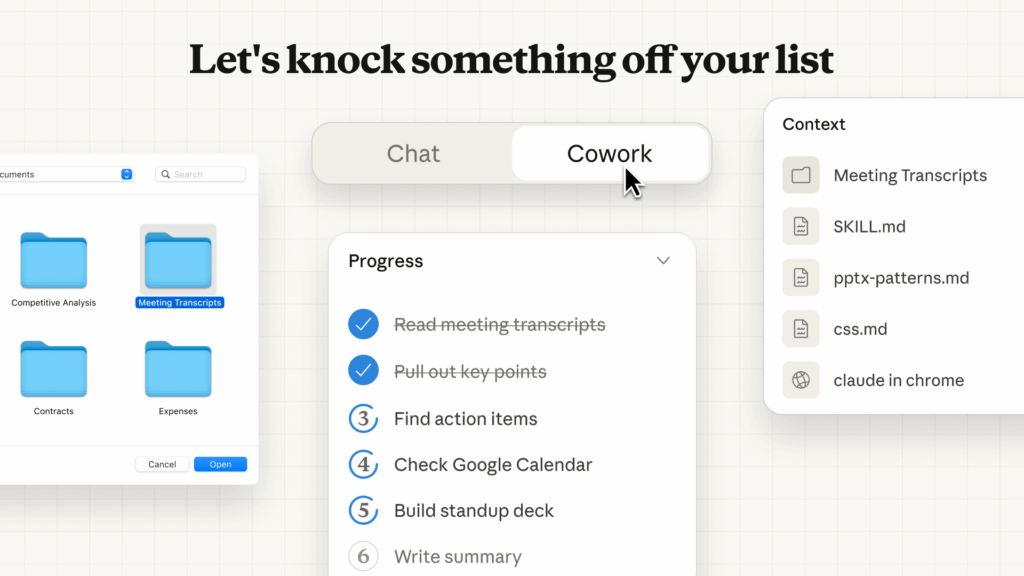The image size is (1024, 576).
Task: Select the pptx-patterns.md file icon
Action: [801, 277]
